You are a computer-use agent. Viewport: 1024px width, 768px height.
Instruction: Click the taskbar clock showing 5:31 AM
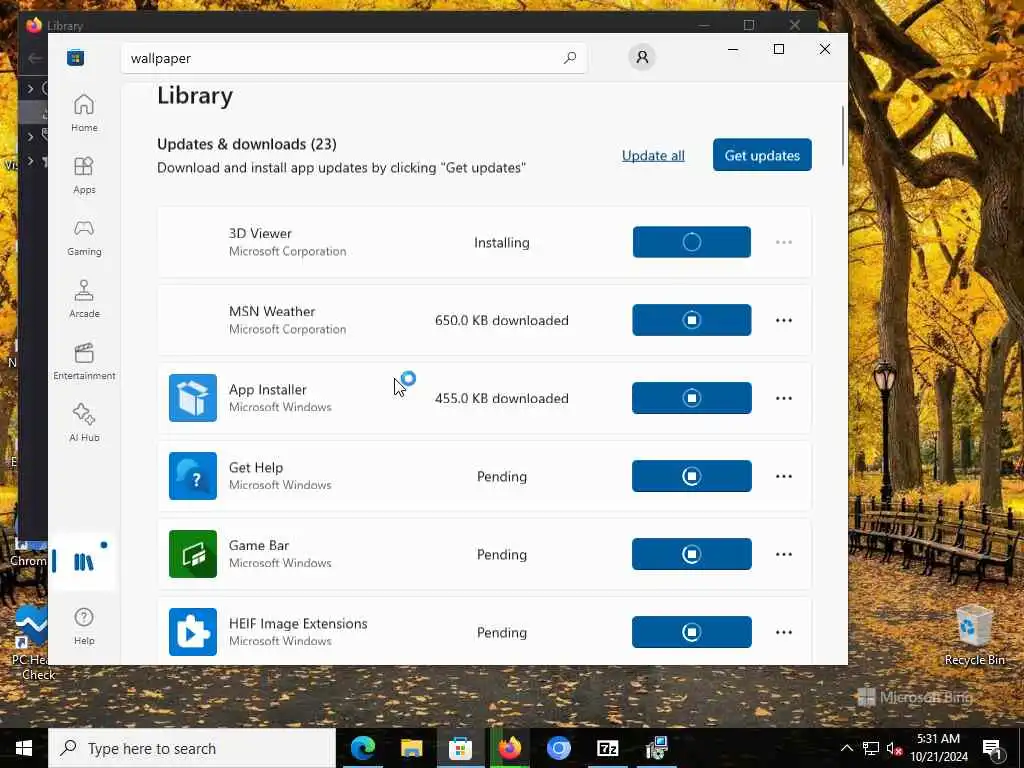(938, 748)
